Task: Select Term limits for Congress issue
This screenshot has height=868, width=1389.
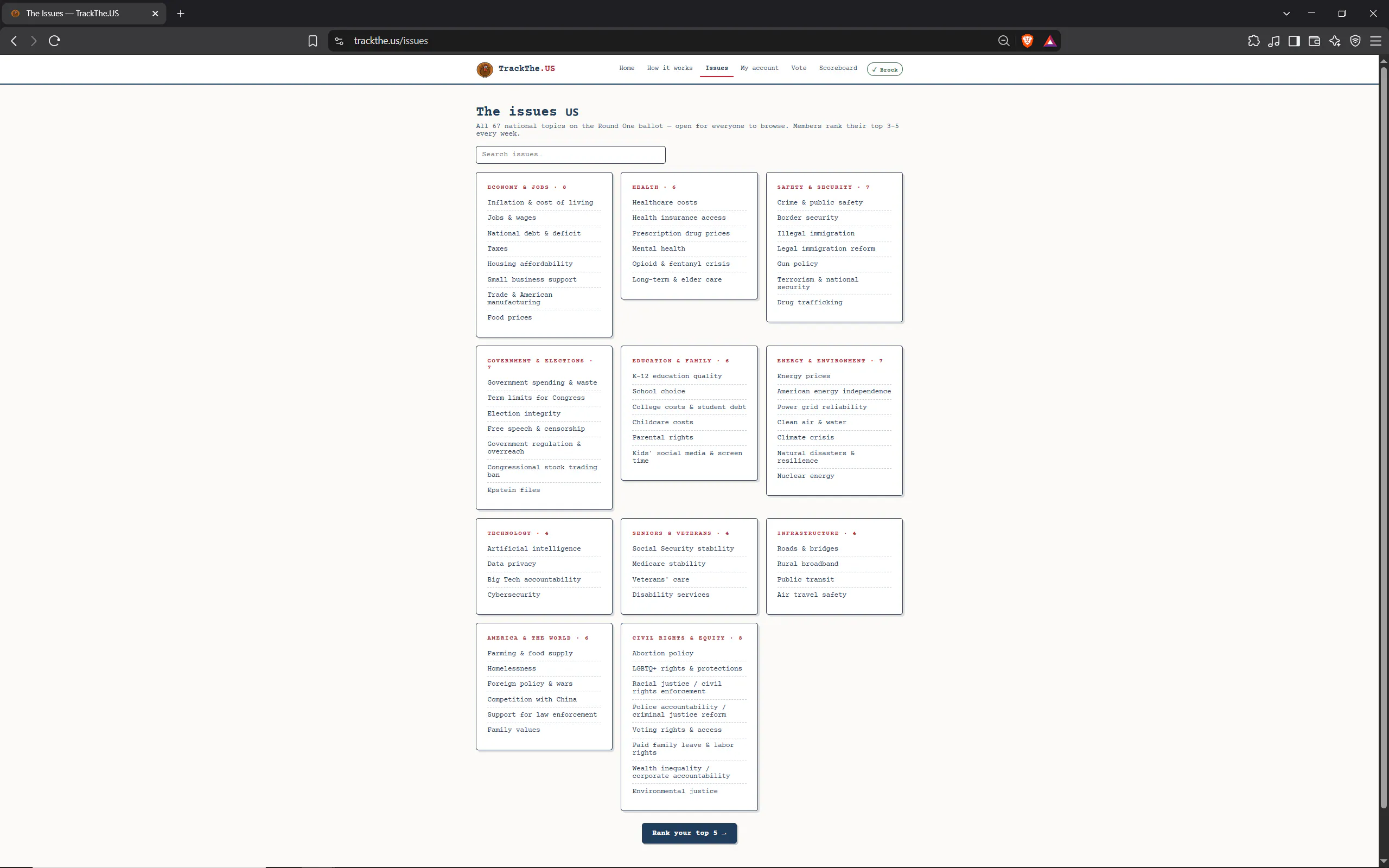Action: tap(536, 398)
